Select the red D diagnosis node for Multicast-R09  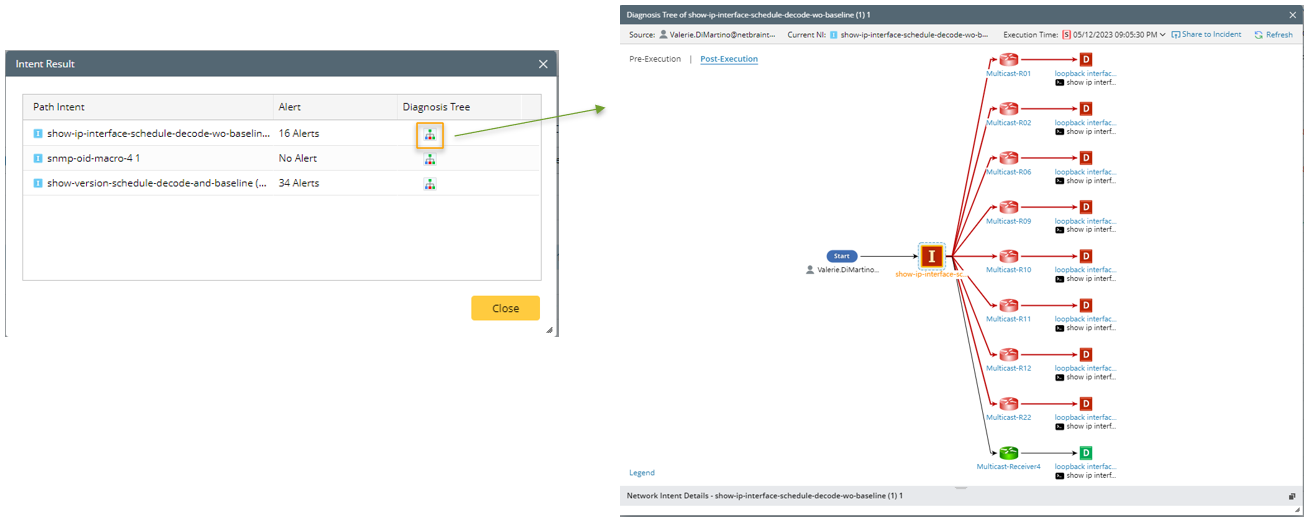[1085, 207]
